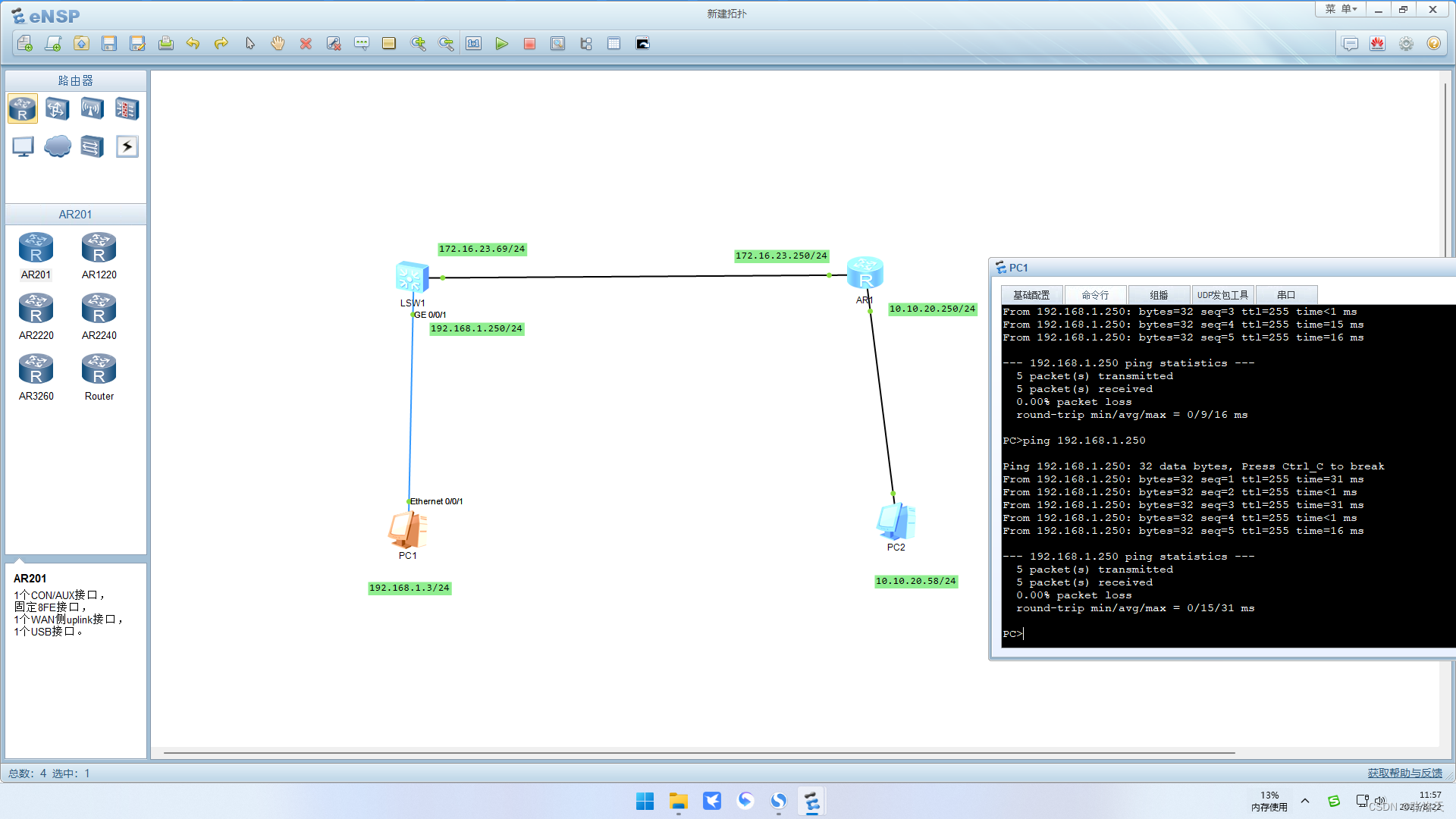Select the hand pan tool
Viewport: 1456px width, 819px height.
[x=278, y=44]
